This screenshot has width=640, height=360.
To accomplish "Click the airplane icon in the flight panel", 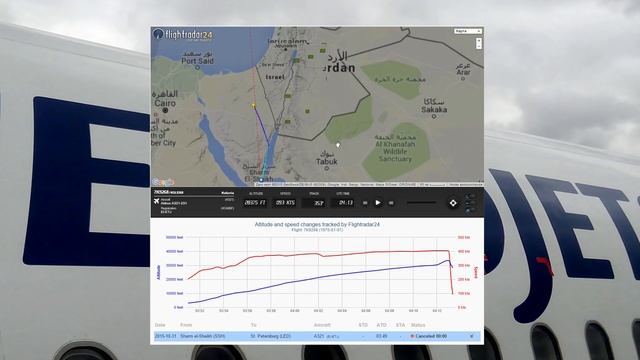I will 156,201.
